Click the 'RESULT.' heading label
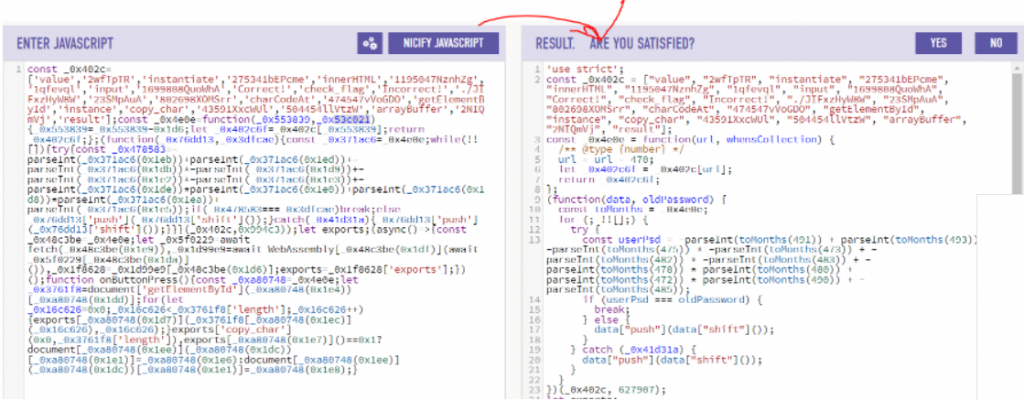 pos(555,44)
